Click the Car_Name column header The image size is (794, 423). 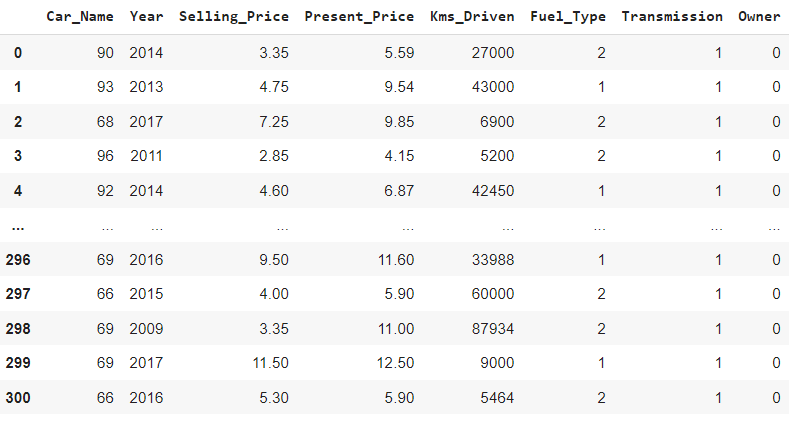pyautogui.click(x=80, y=17)
